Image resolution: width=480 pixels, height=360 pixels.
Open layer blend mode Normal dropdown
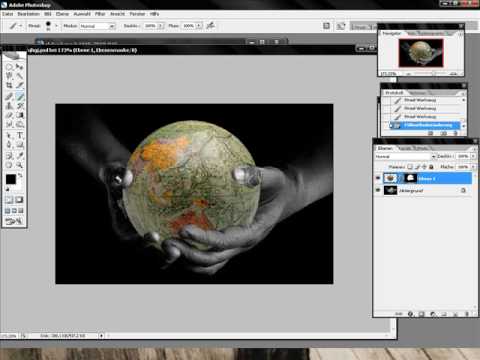(405, 156)
